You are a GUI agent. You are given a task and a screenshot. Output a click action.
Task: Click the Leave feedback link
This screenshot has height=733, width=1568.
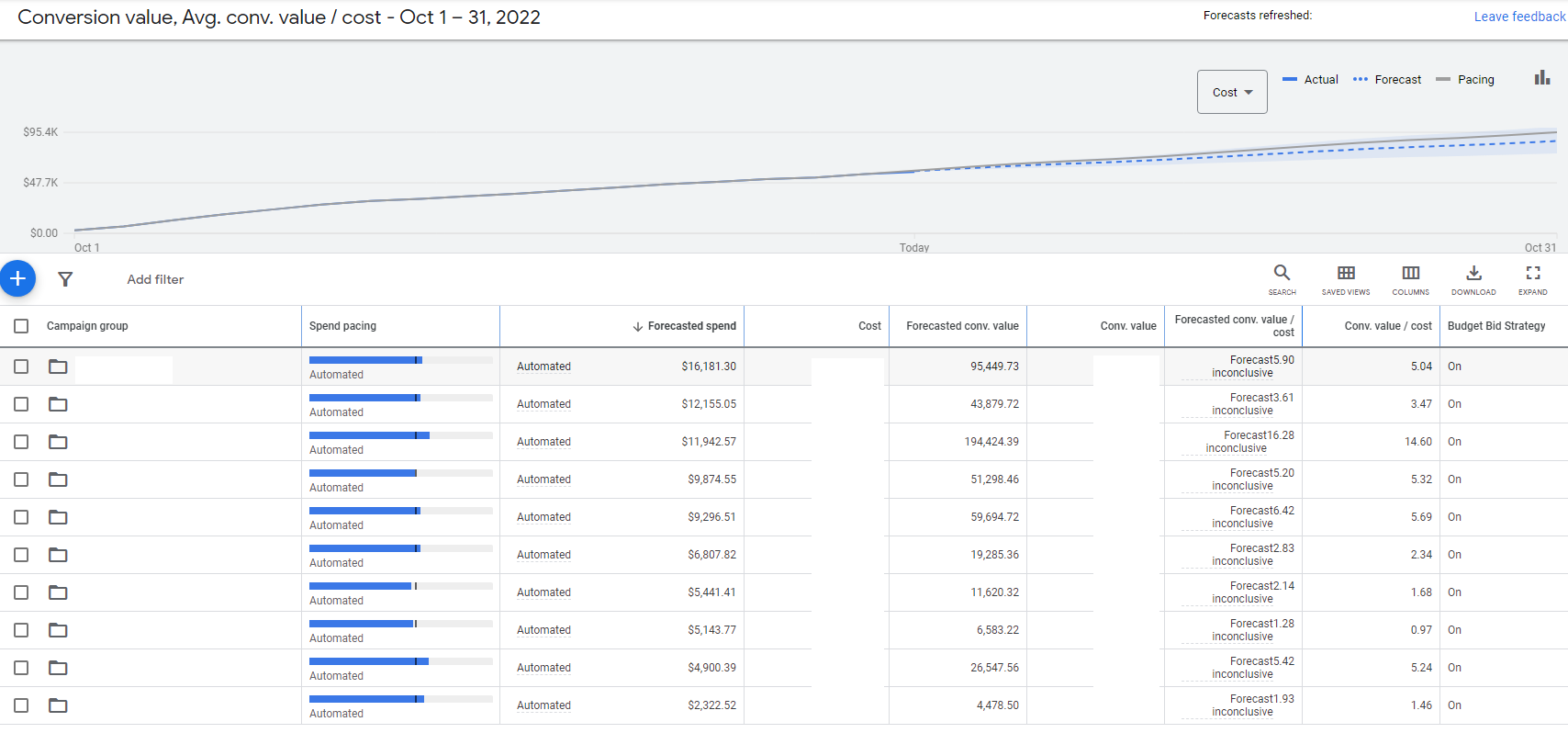click(1520, 17)
